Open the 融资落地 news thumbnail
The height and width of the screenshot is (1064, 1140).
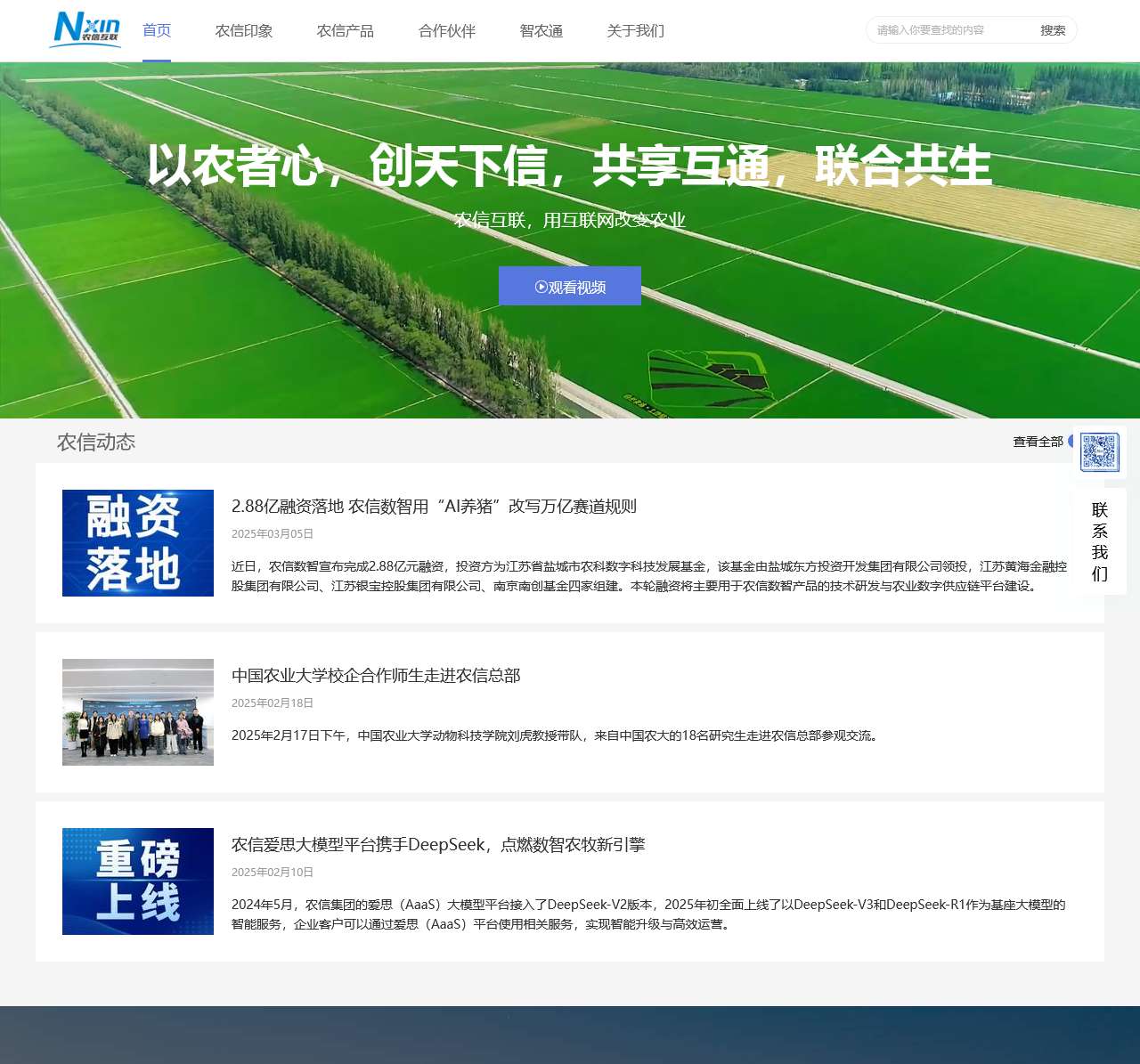138,543
